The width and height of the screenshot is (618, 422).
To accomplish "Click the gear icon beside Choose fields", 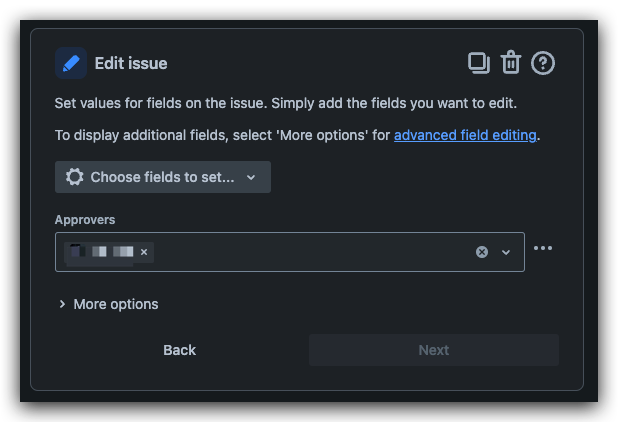I will point(74,177).
